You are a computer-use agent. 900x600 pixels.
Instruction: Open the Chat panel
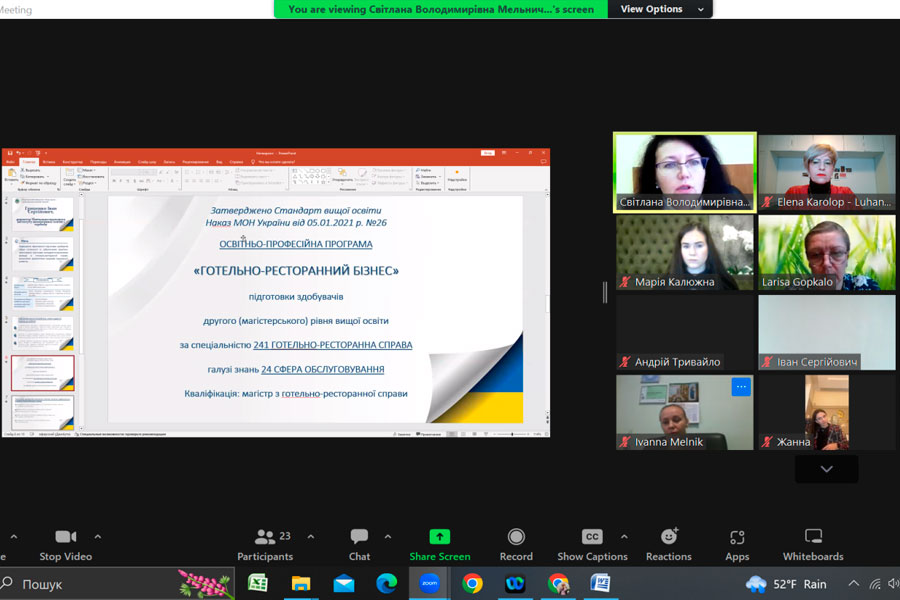[x=359, y=538]
